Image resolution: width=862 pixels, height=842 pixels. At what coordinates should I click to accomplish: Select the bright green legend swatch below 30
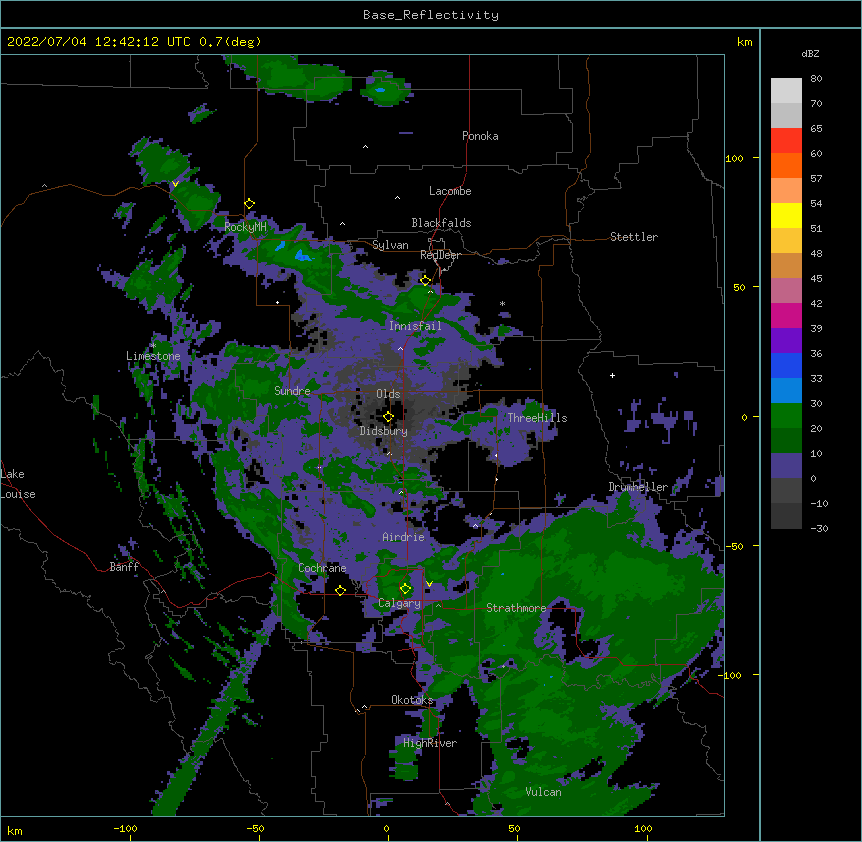pos(786,416)
